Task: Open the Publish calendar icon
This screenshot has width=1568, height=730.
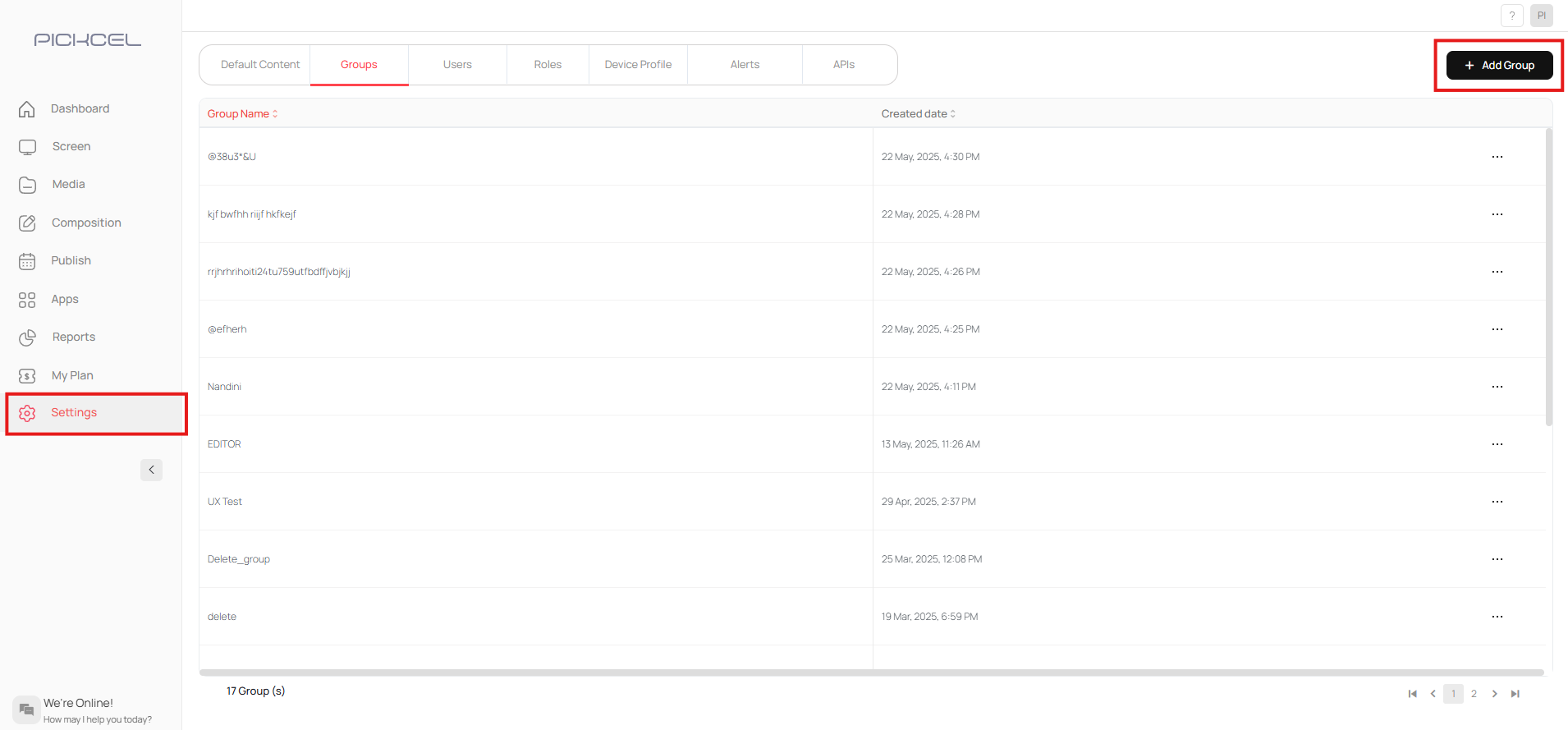Action: [27, 261]
